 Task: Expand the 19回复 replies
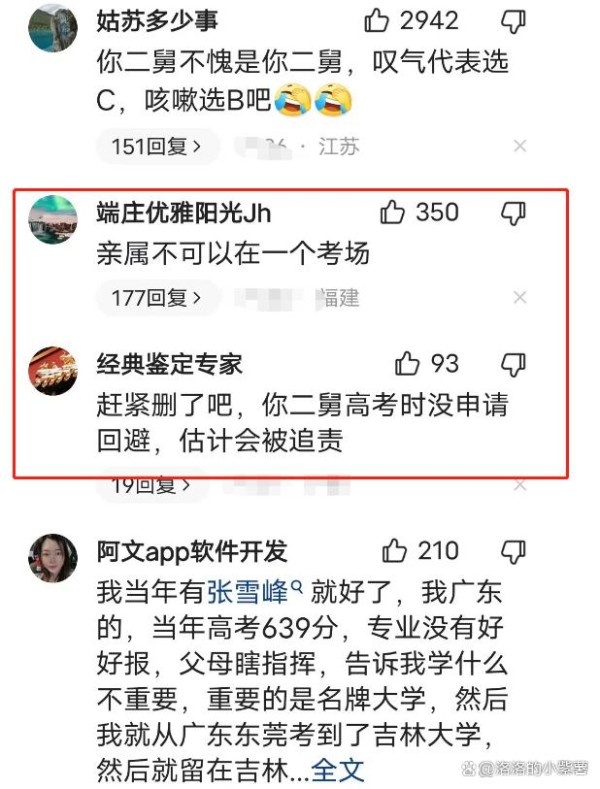[151, 485]
